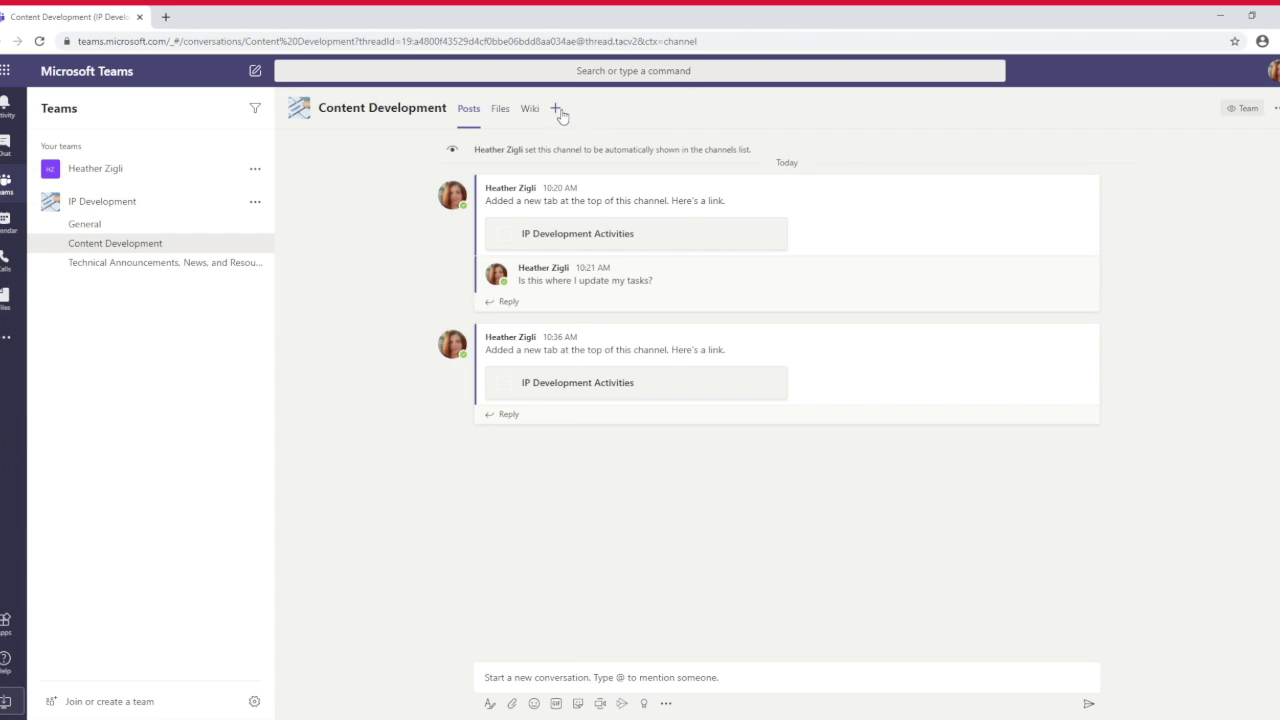Attach a file with the paperclip icon

coord(512,704)
